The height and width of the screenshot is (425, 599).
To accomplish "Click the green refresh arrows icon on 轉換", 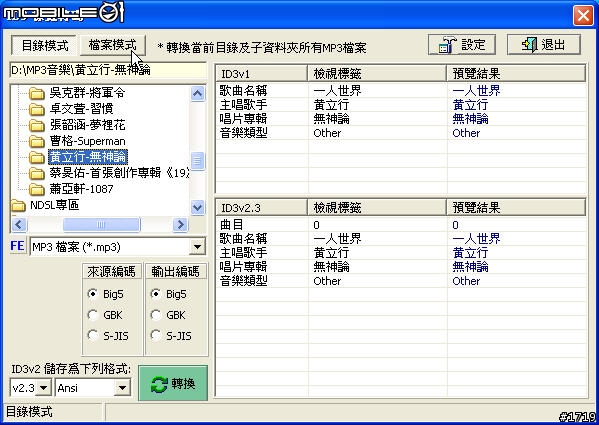I will [x=160, y=384].
